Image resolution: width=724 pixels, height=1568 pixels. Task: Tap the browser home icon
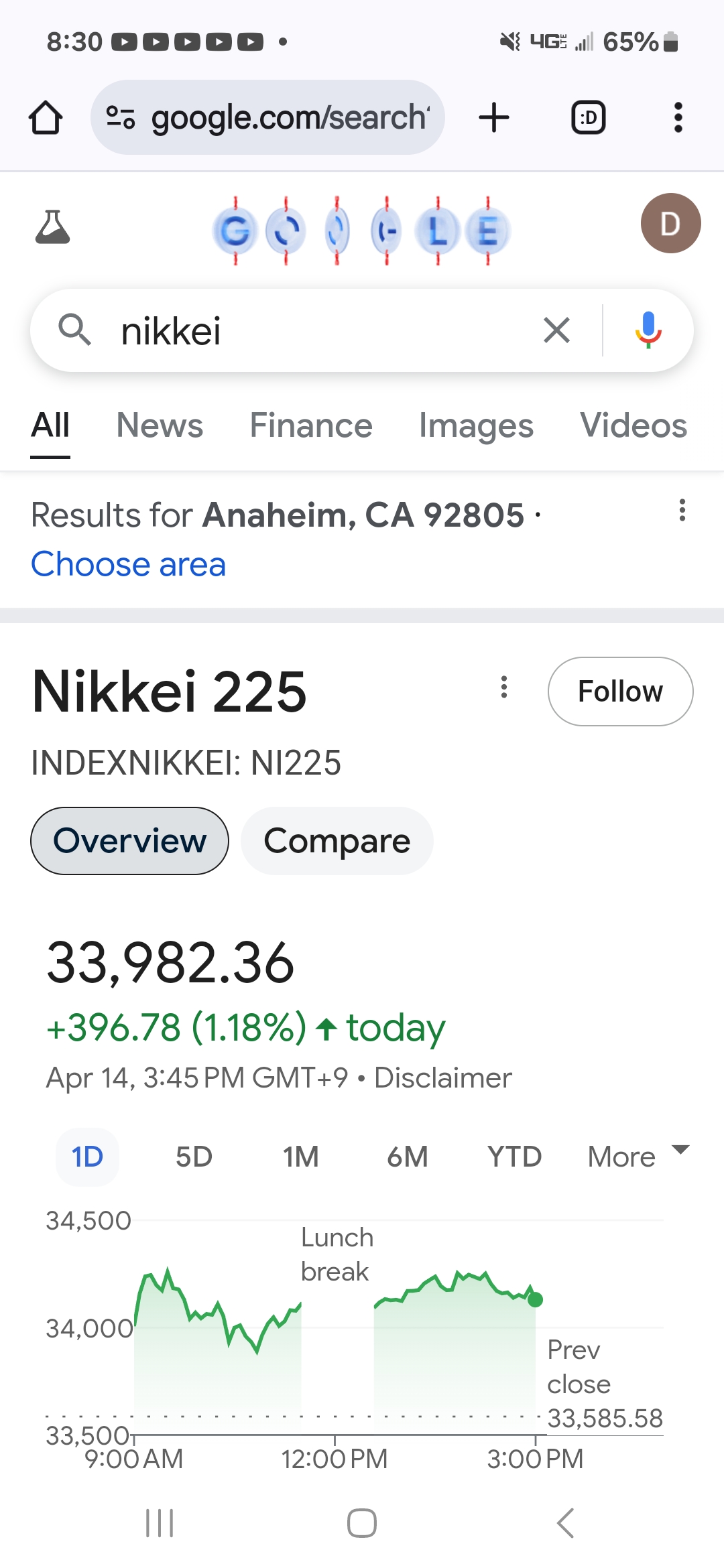(46, 118)
